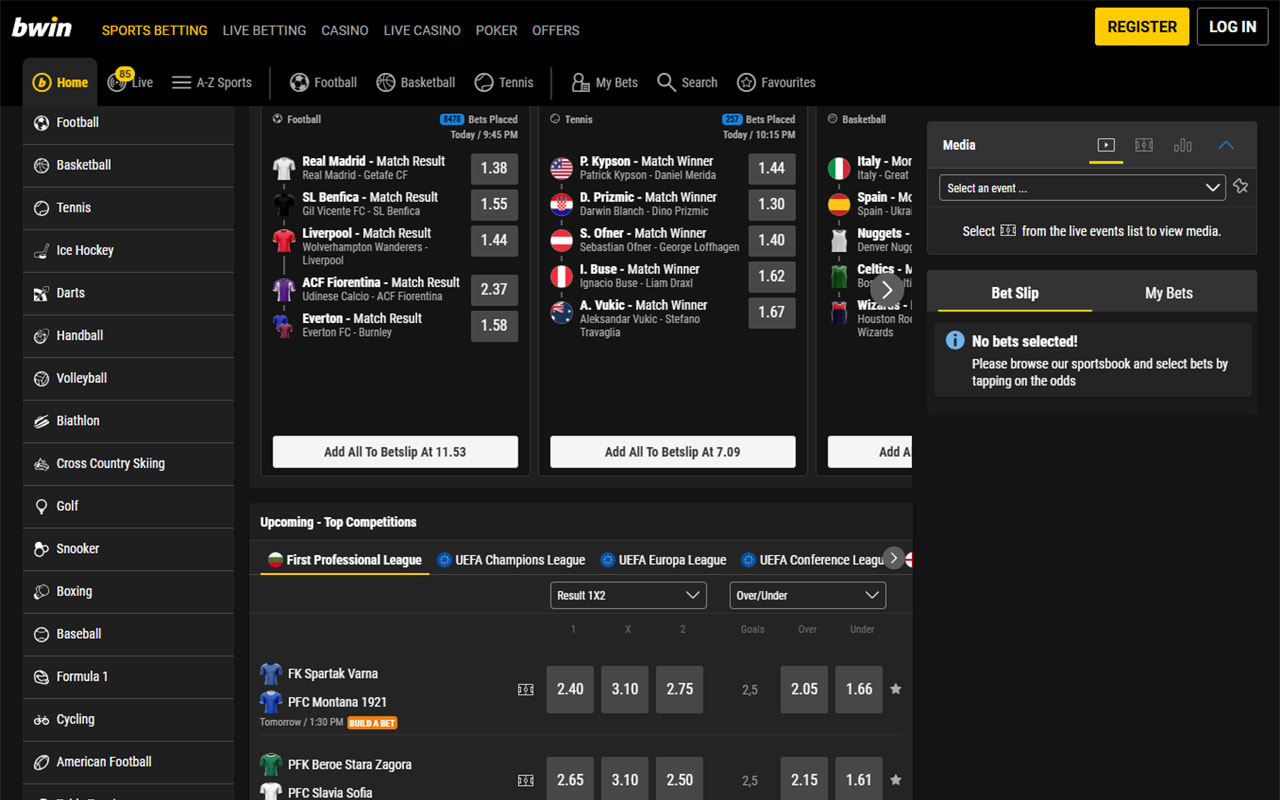The width and height of the screenshot is (1280, 800).
Task: Select Spartak Varna home win odds 2.40
Action: point(570,690)
